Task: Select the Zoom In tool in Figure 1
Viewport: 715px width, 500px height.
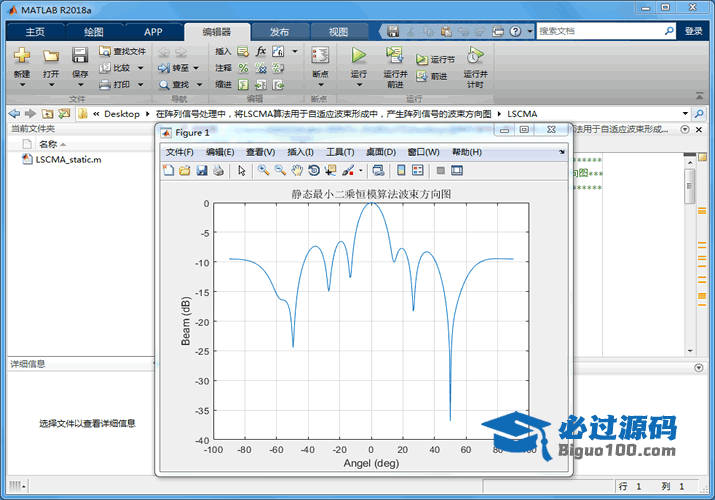Action: pos(263,170)
